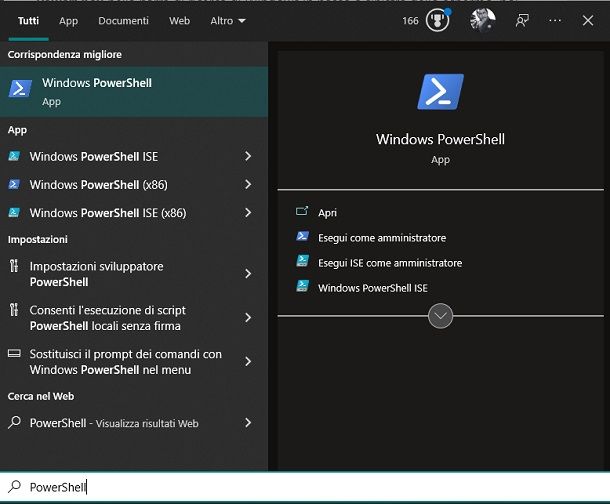Close the search panel with the X
Screen dimensions: 610x504
588,21
